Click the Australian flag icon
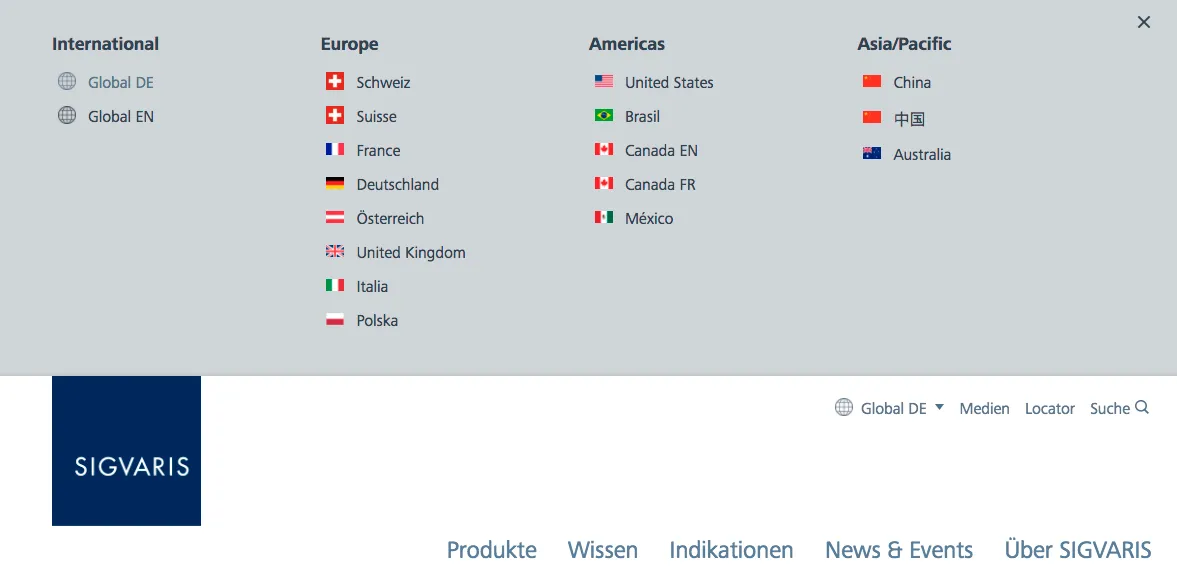Screen dimensions: 1177x570 click(871, 153)
